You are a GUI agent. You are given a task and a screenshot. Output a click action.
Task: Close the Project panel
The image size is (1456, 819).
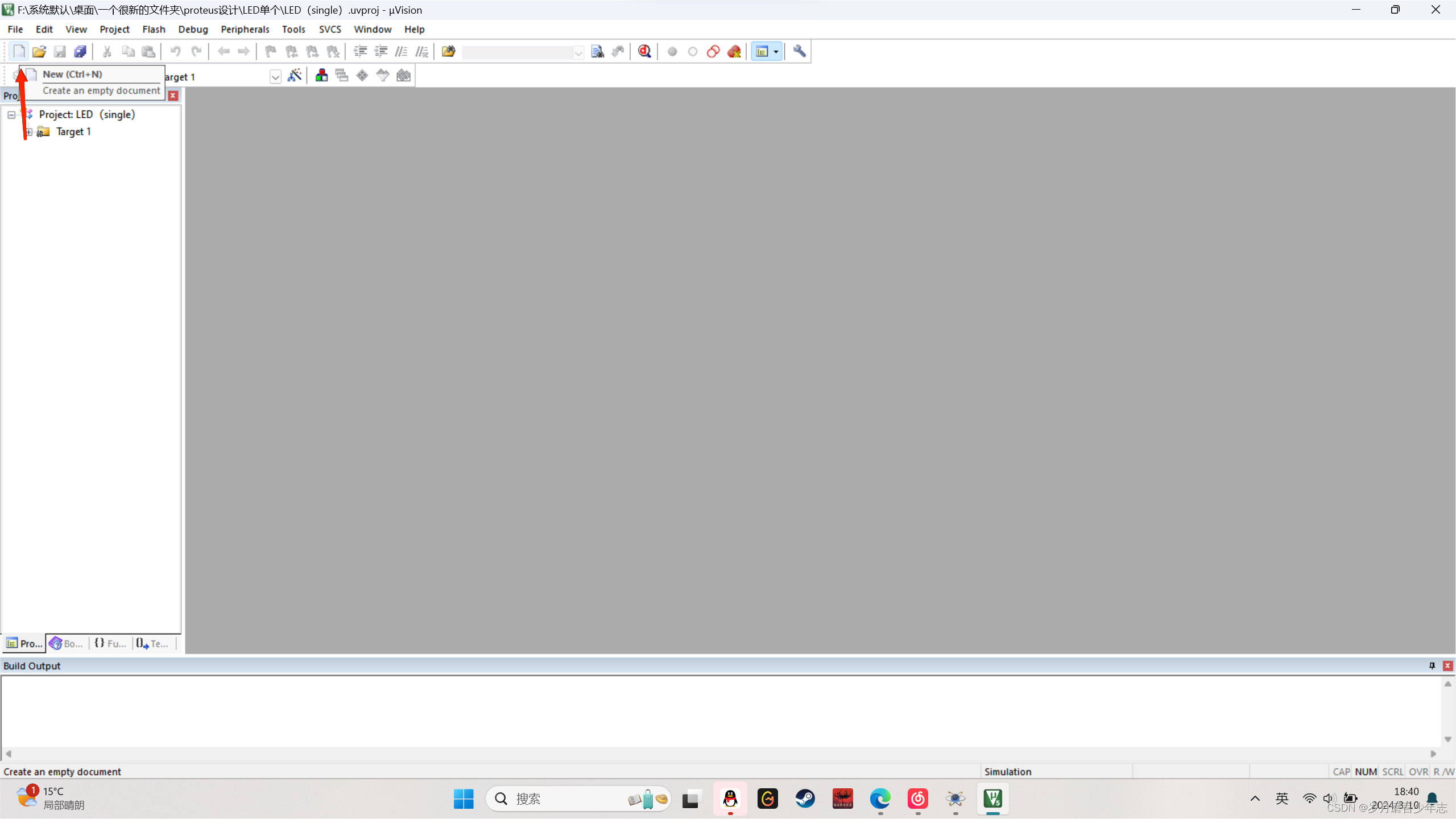click(x=173, y=96)
